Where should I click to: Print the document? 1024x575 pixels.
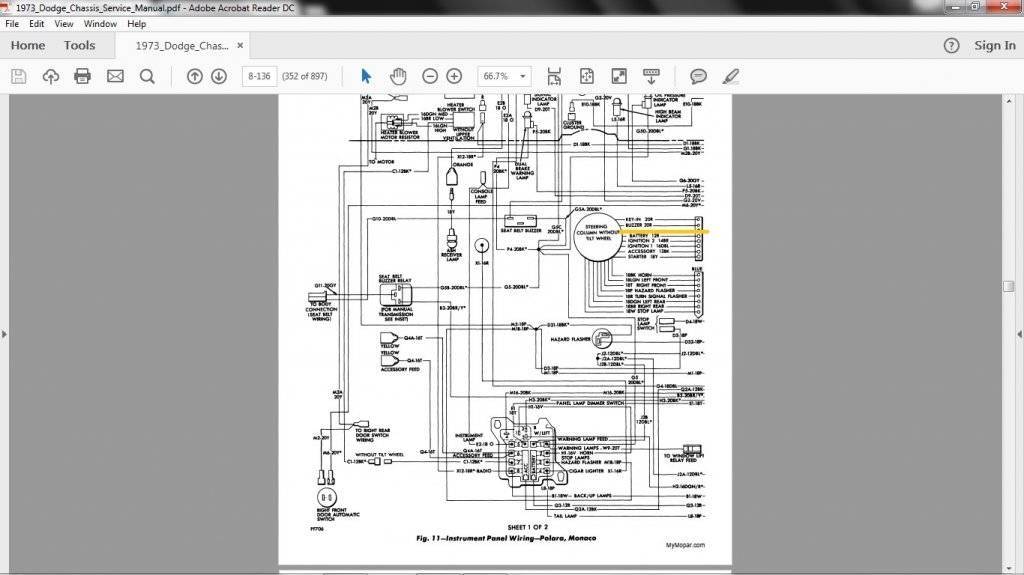(x=83, y=76)
